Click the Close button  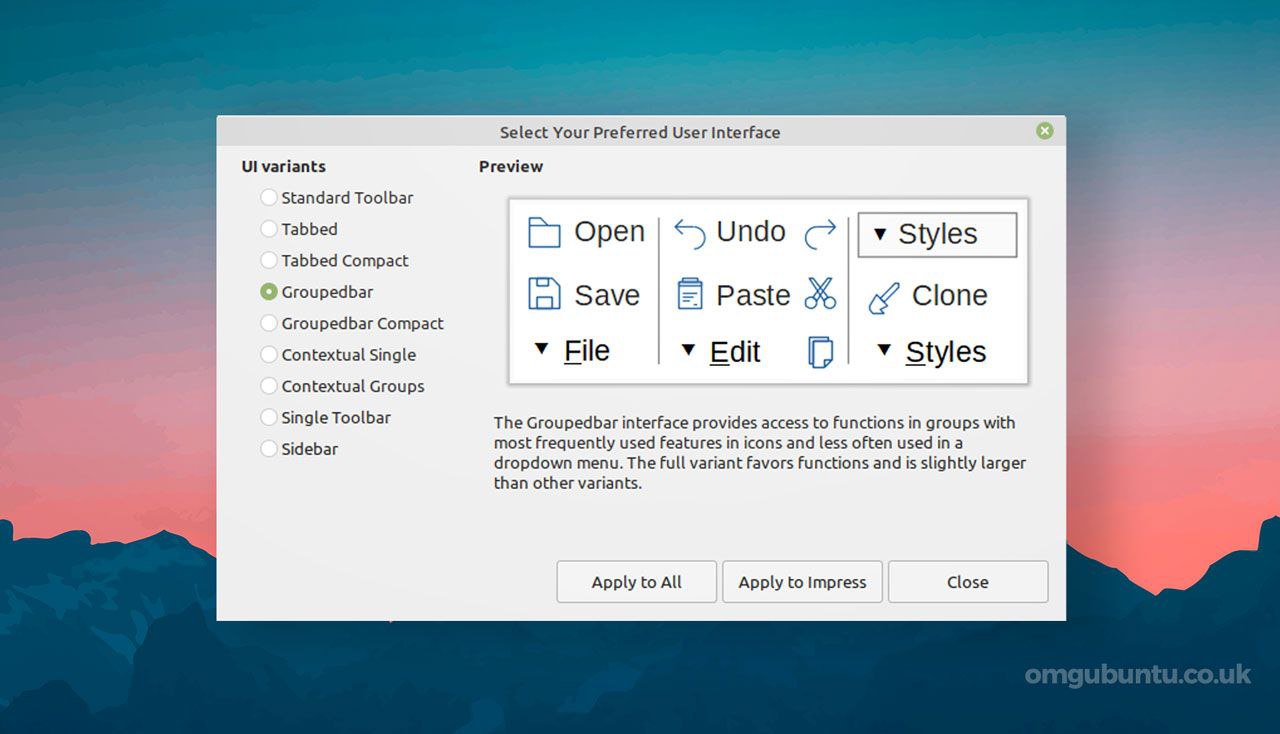click(968, 582)
